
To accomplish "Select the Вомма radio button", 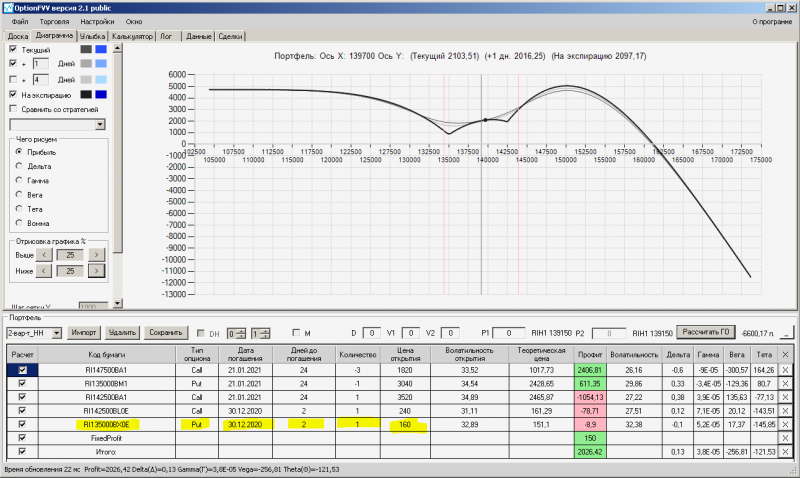I will pyautogui.click(x=19, y=223).
